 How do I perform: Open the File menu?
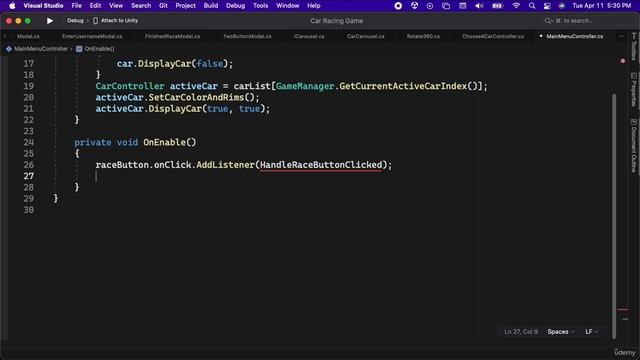click(x=76, y=6)
